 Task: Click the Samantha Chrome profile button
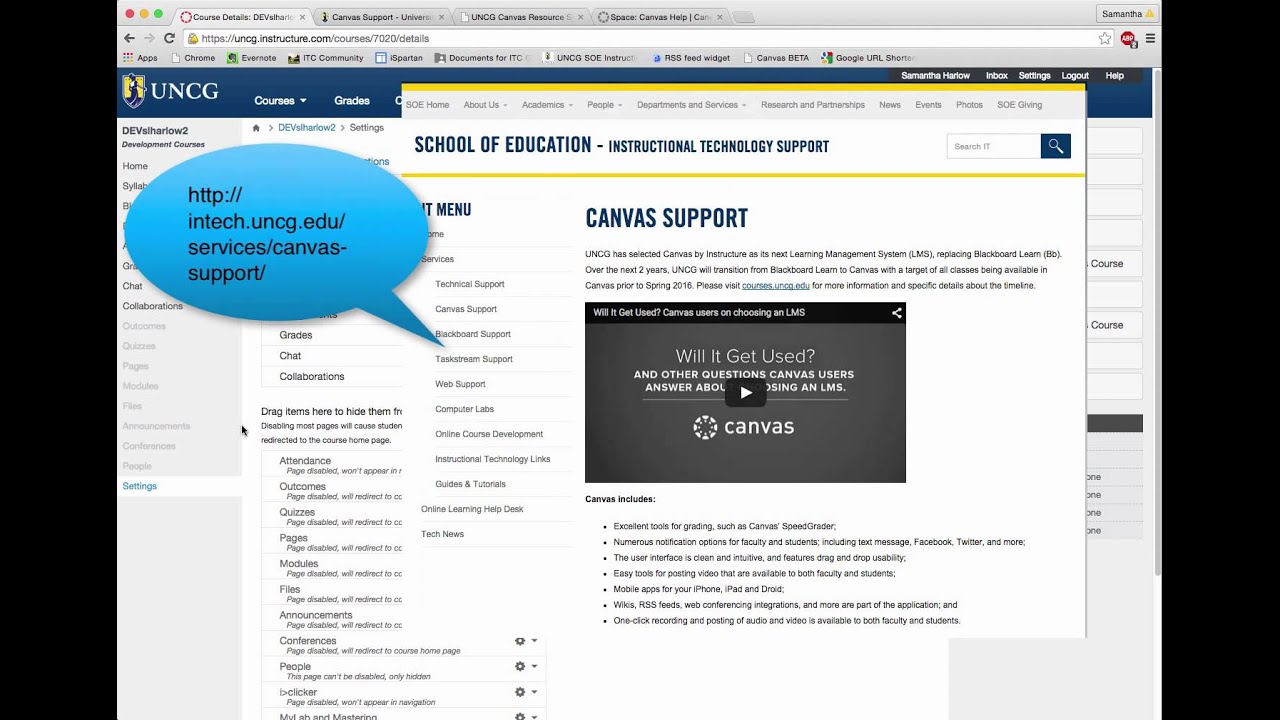pyautogui.click(x=1127, y=14)
